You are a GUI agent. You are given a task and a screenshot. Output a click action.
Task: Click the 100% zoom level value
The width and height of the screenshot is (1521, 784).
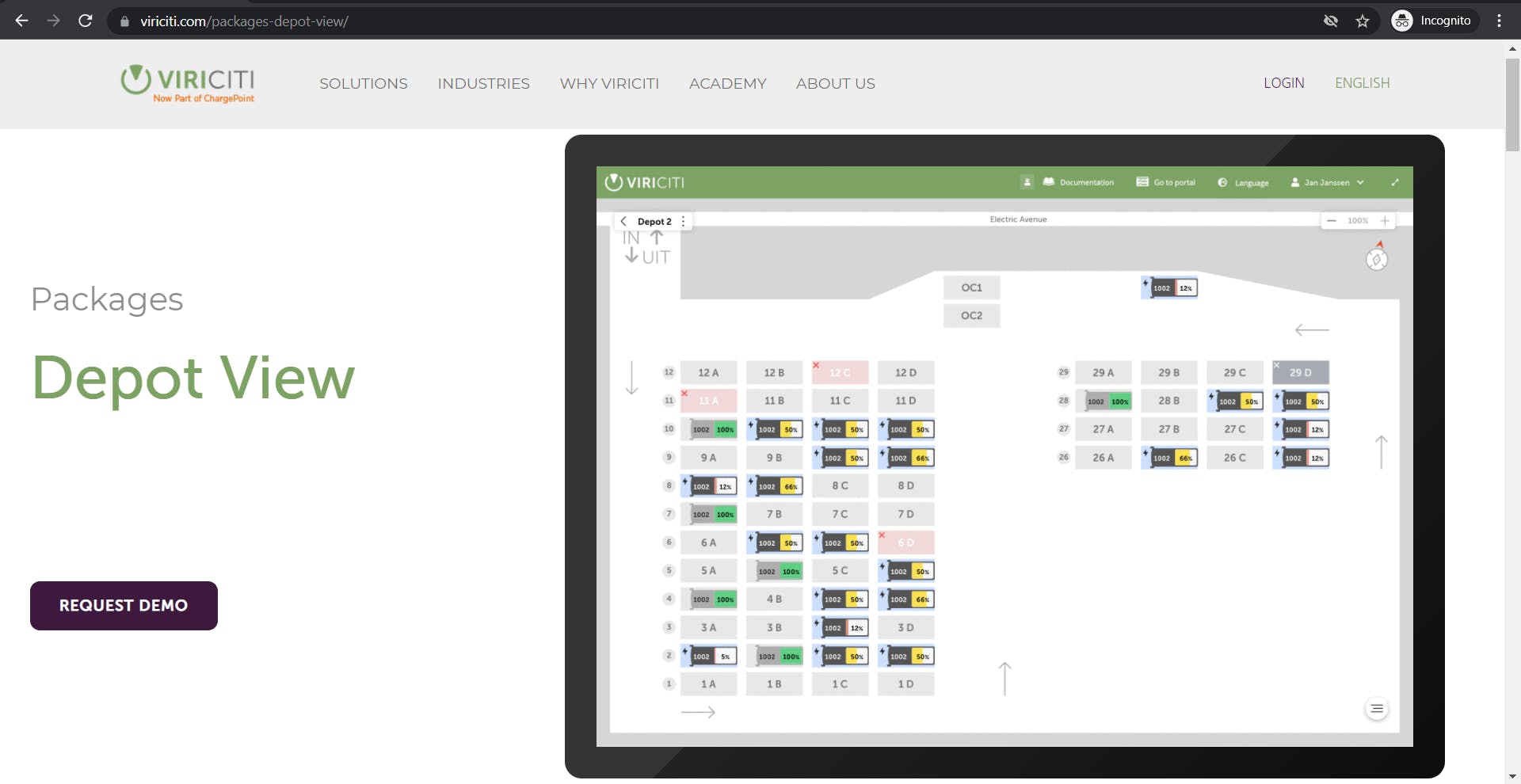click(x=1358, y=221)
